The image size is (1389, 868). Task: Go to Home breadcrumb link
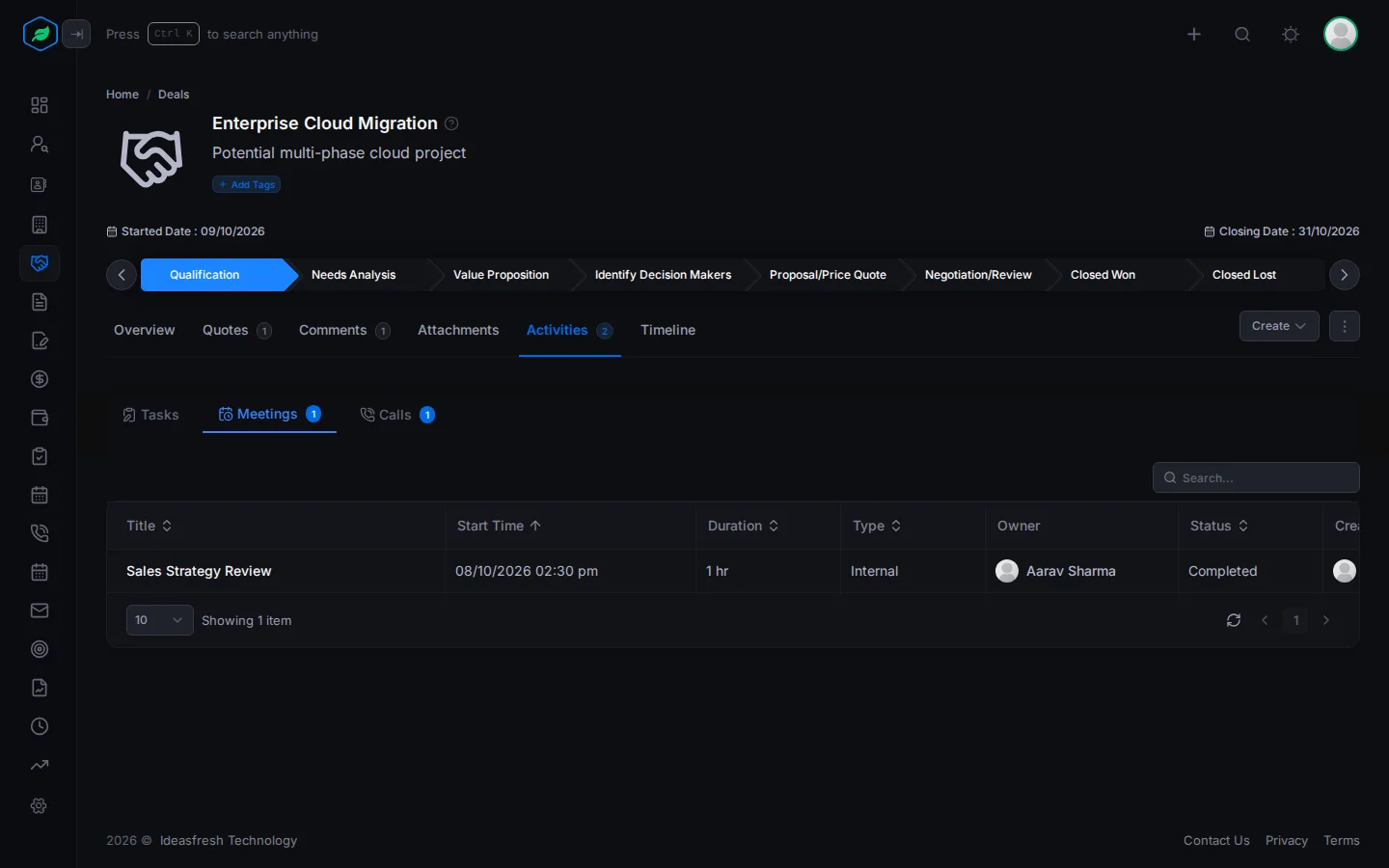(x=123, y=95)
